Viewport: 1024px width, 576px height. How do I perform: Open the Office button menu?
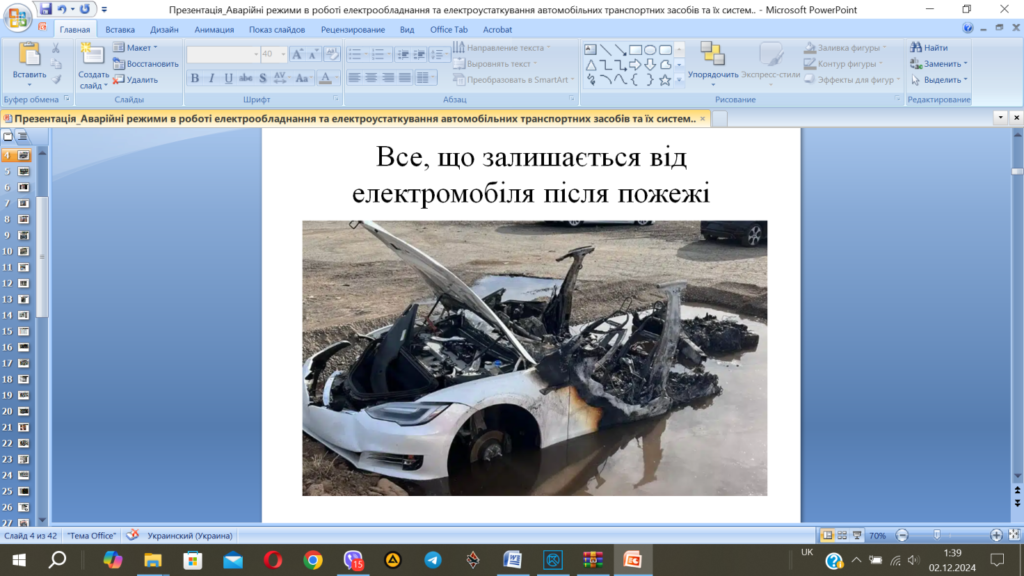pyautogui.click(x=17, y=17)
